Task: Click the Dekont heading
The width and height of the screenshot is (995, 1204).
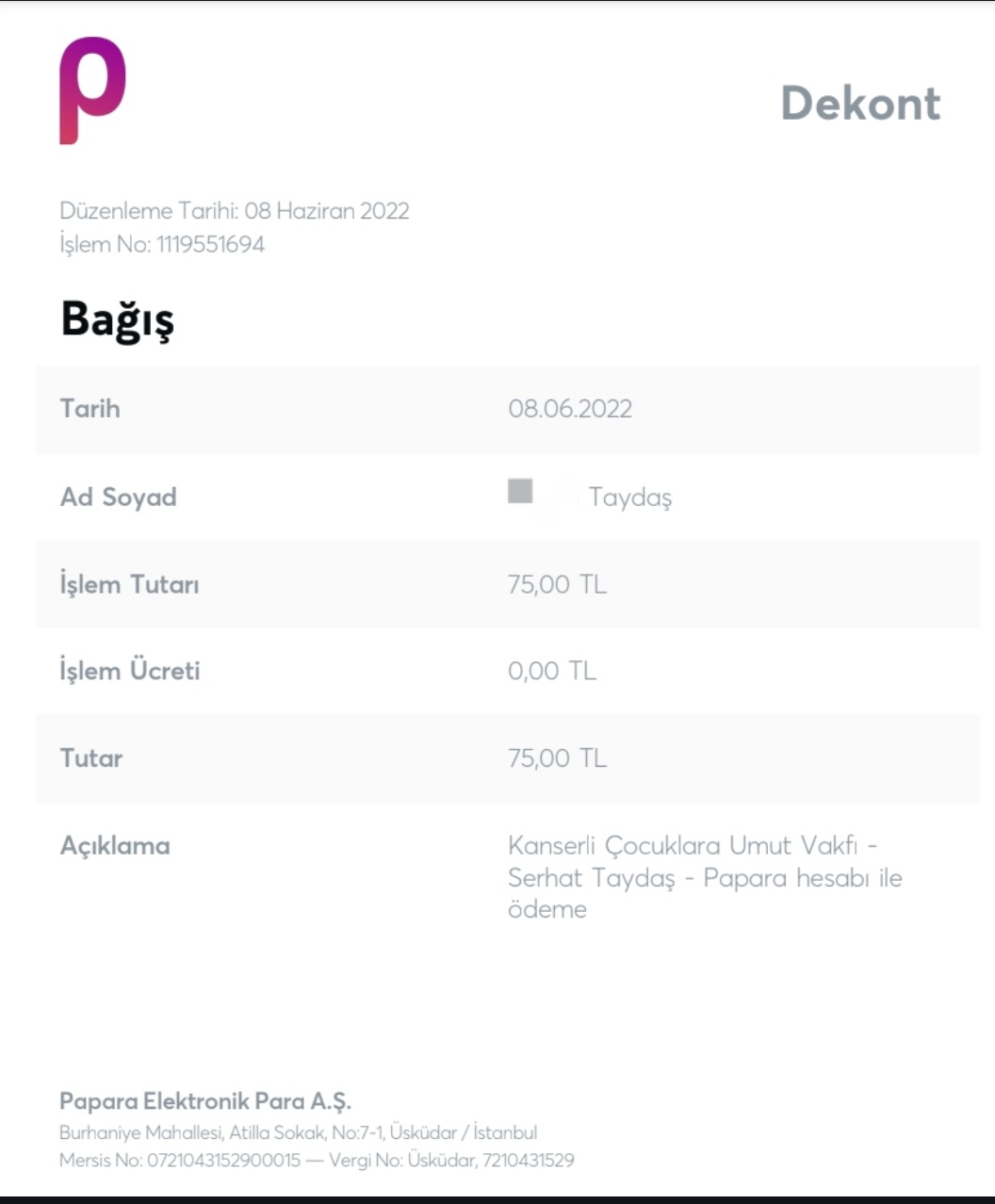Action: pos(860,103)
